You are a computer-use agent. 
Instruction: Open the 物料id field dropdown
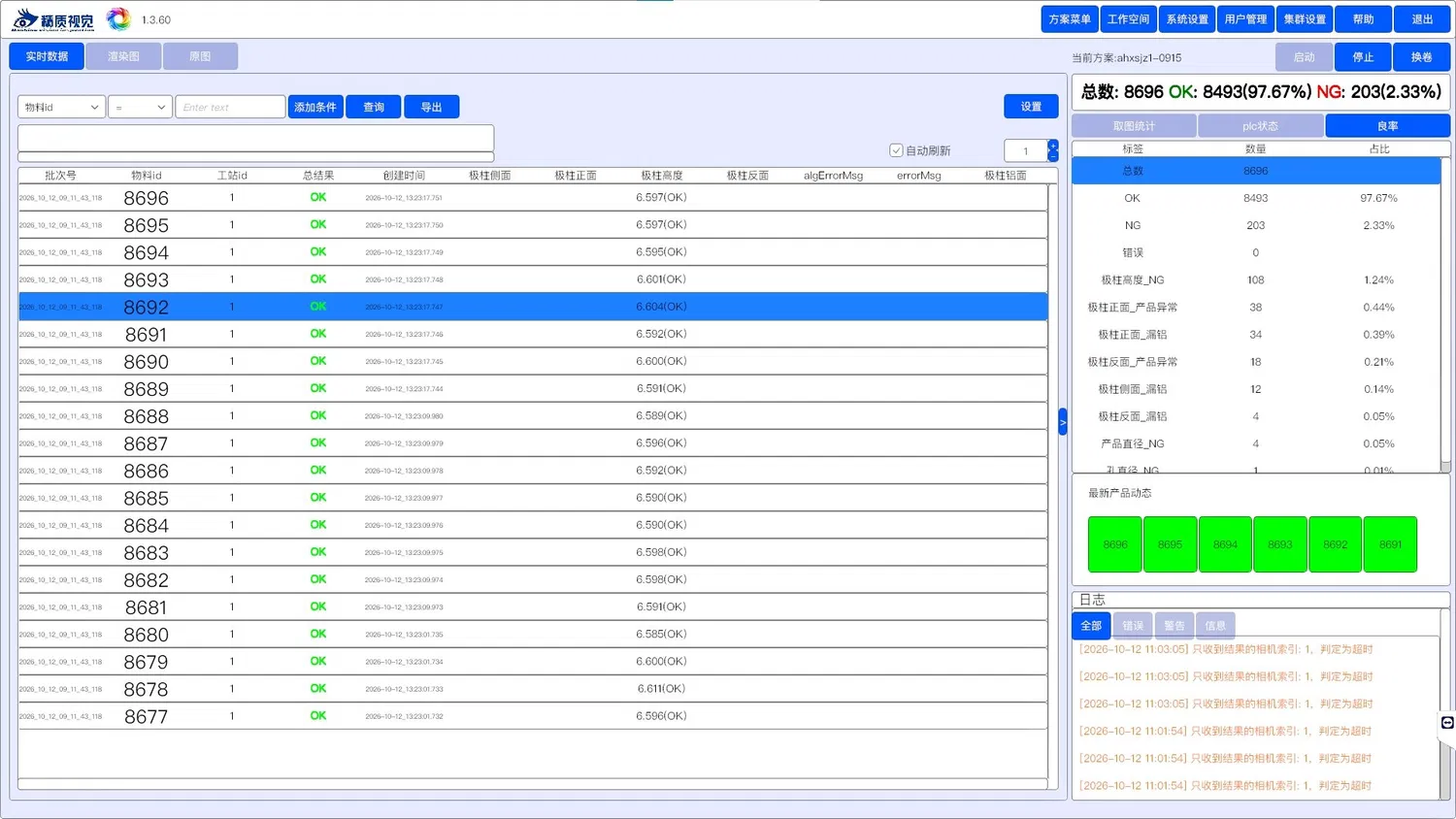(x=61, y=107)
